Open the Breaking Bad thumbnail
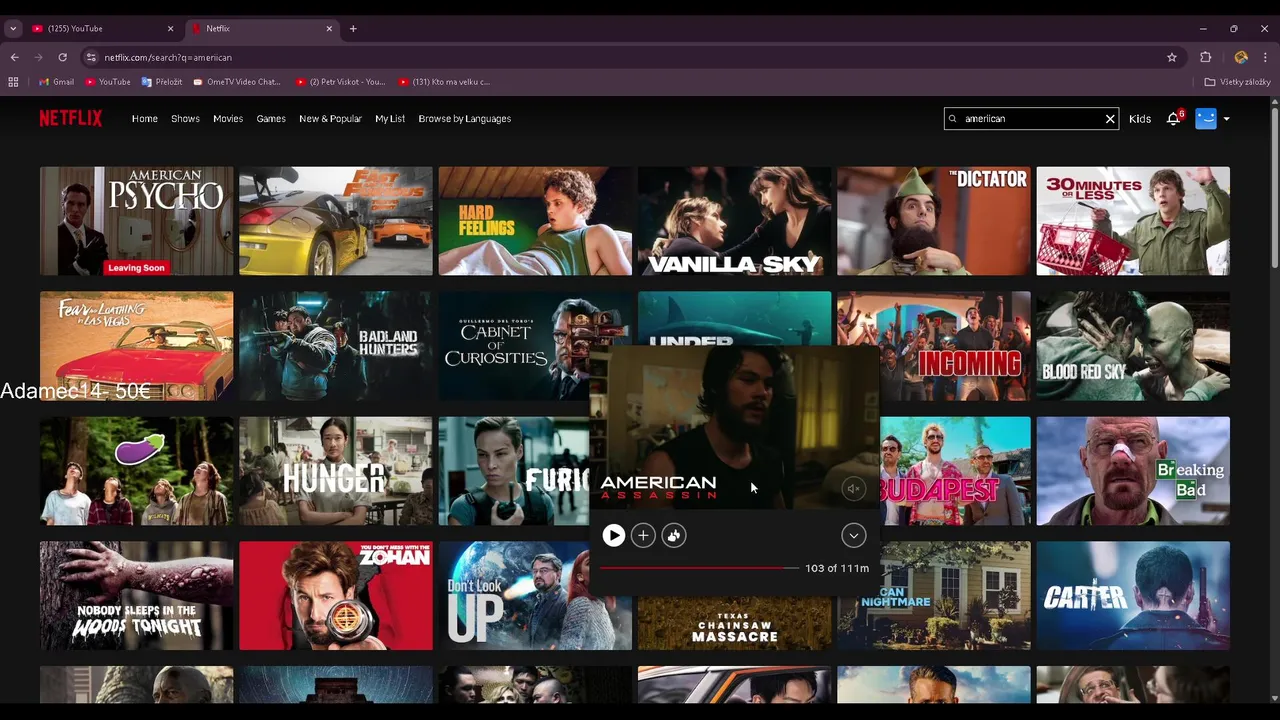This screenshot has height=720, width=1280. click(1133, 471)
